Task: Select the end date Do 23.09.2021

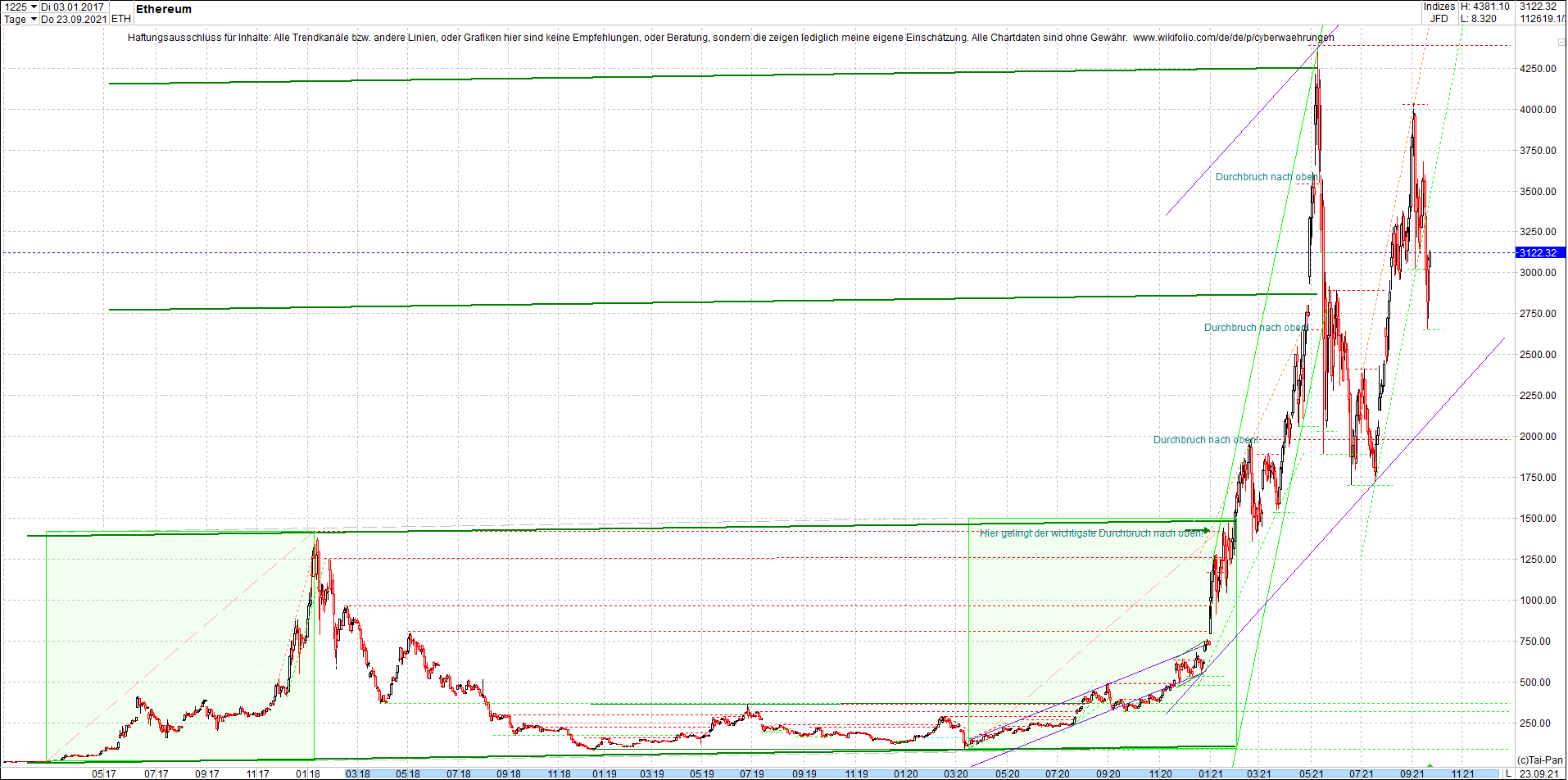Action: (x=73, y=19)
